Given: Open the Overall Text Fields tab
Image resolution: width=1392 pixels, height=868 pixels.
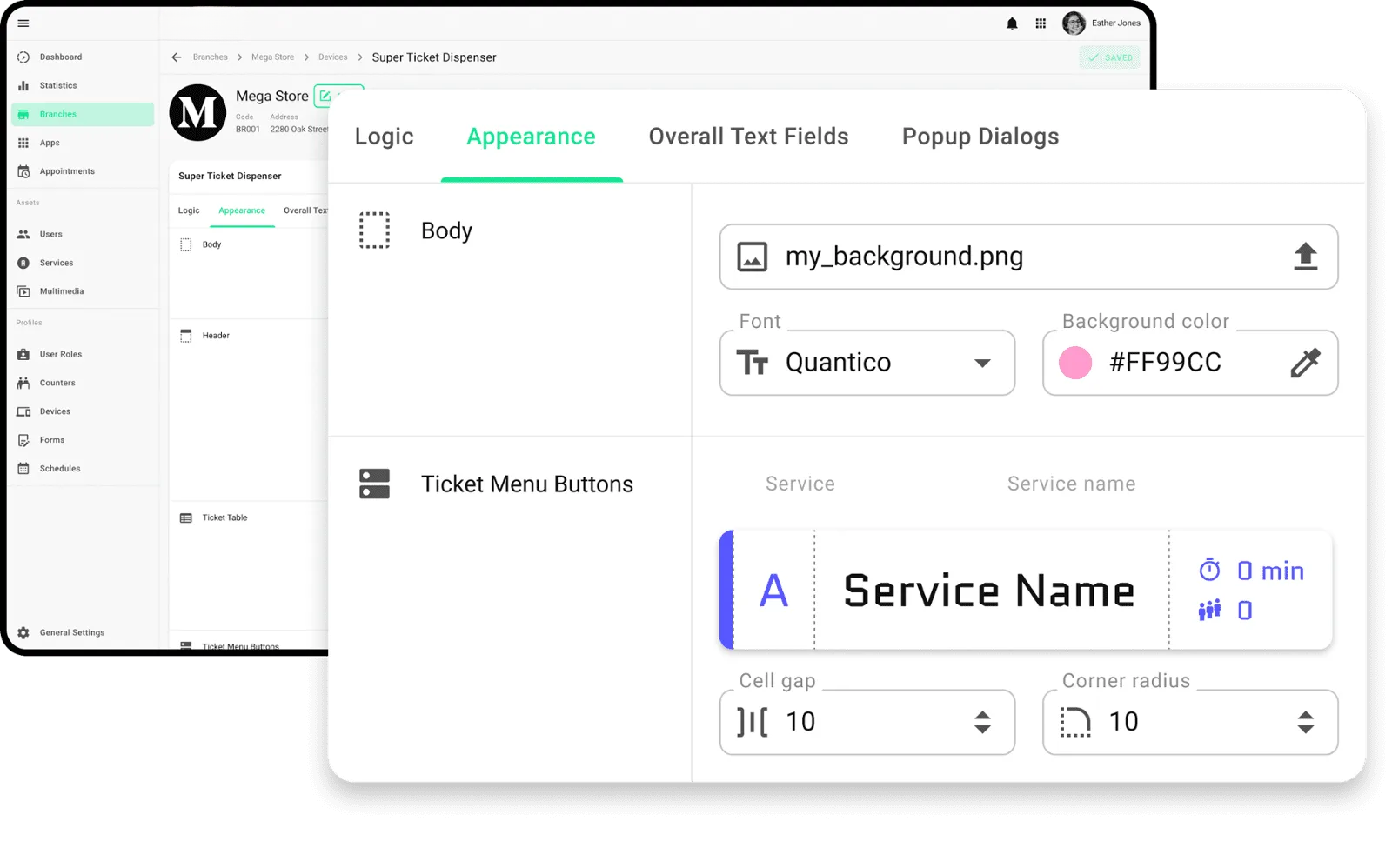Looking at the screenshot, I should (748, 137).
